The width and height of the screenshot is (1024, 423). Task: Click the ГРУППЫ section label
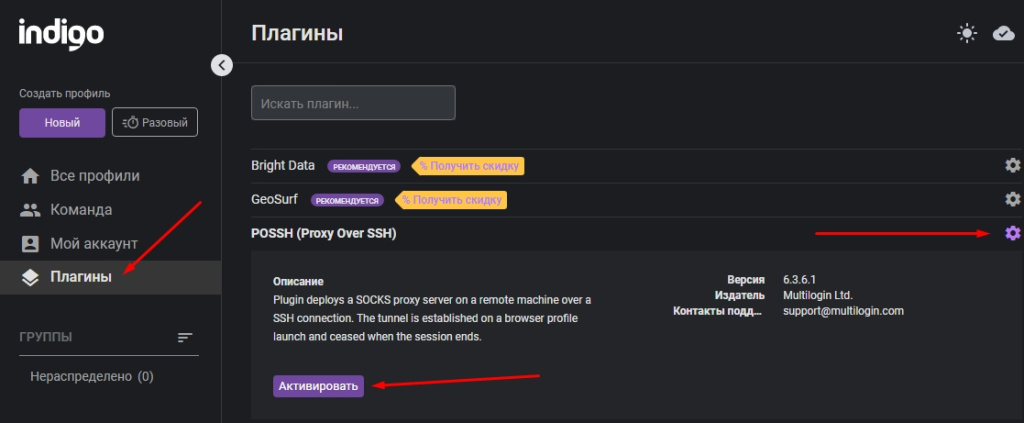(x=46, y=337)
